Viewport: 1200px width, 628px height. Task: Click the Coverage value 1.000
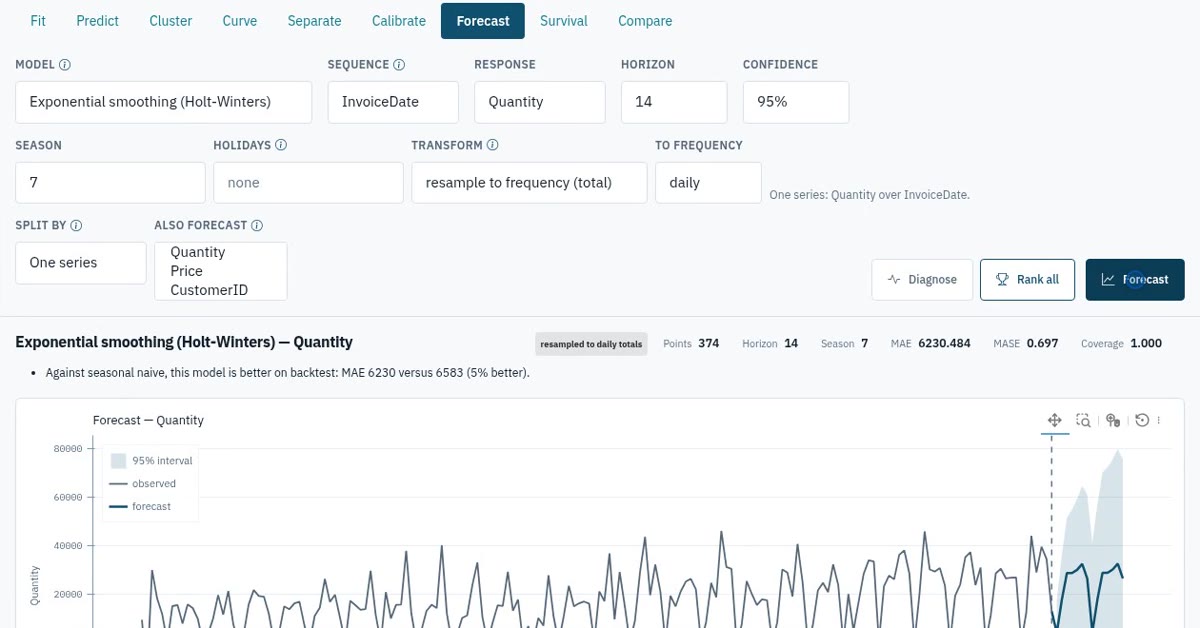coord(1146,343)
